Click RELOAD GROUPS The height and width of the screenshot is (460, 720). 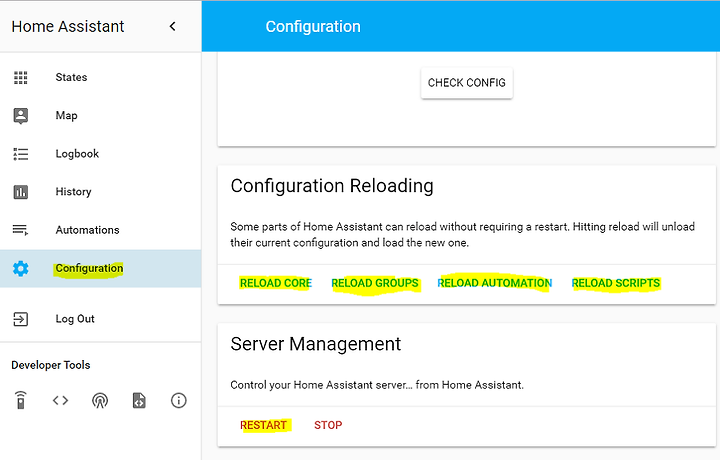pos(375,283)
